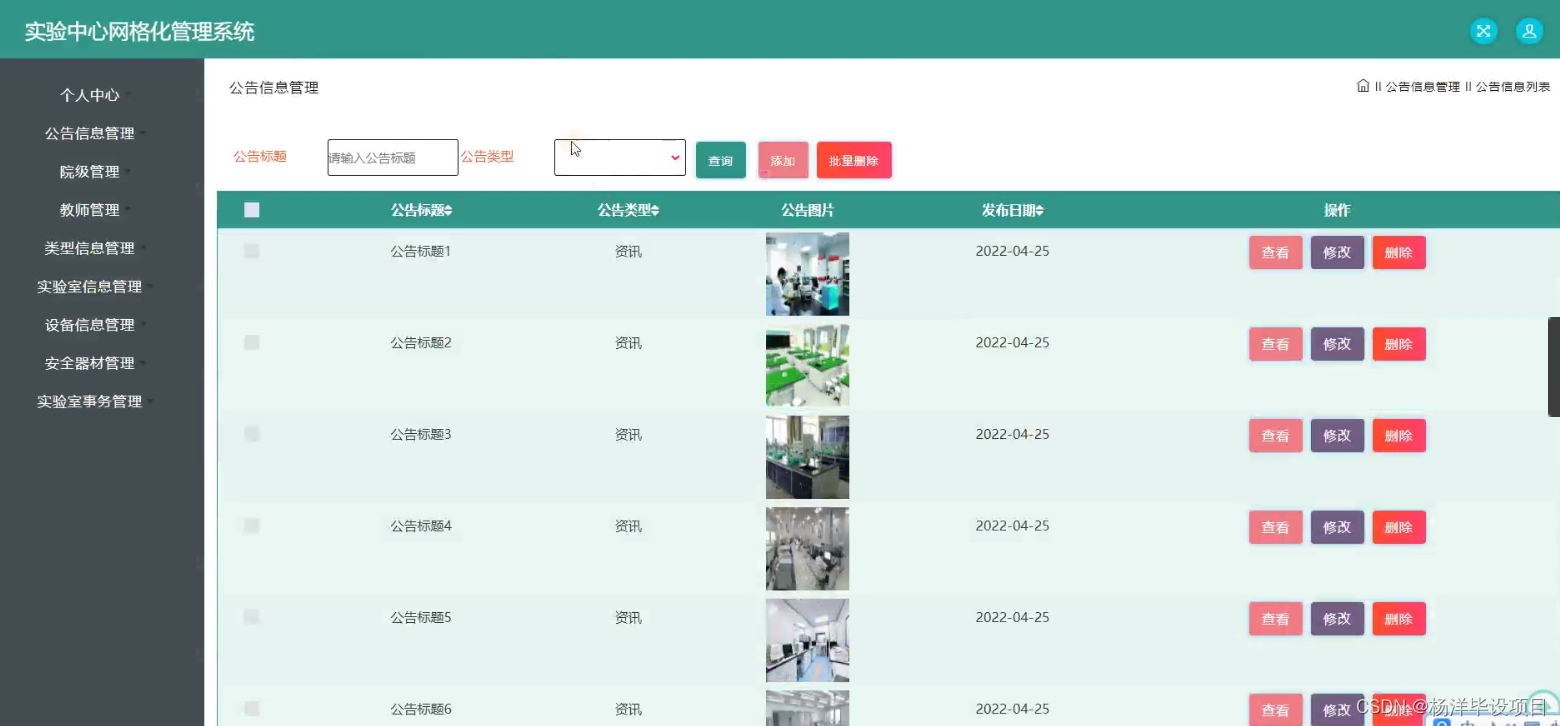Click 修改 for 公告标题3
The width and height of the screenshot is (1560, 726).
tap(1337, 435)
